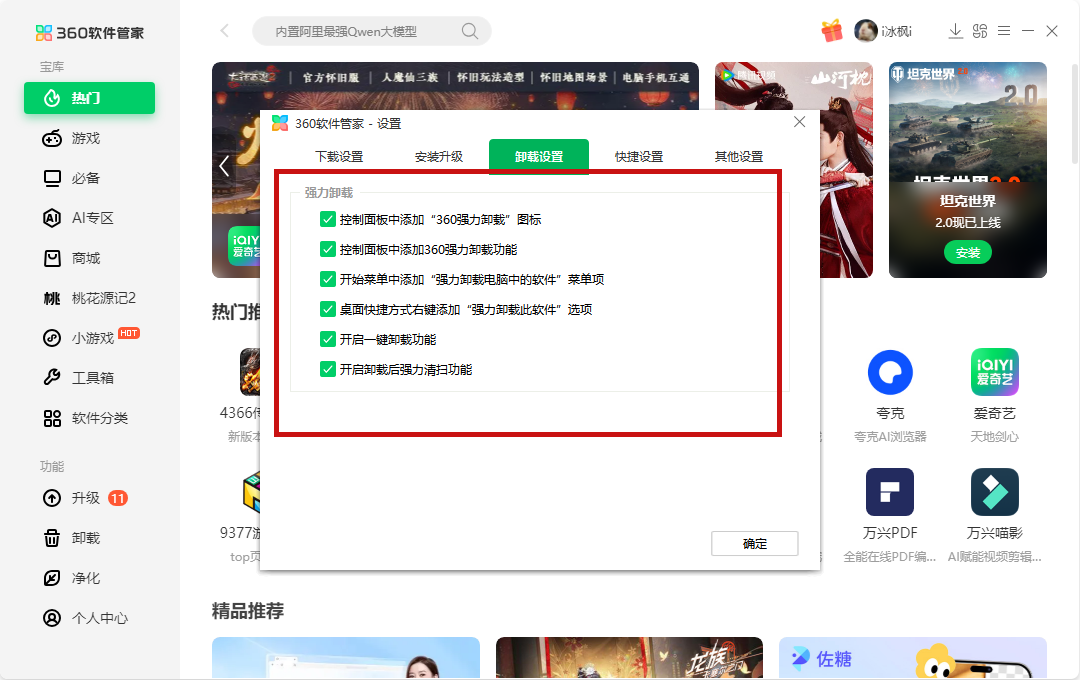Open the AI专区 icon in sidebar
The image size is (1080, 680).
(x=52, y=218)
